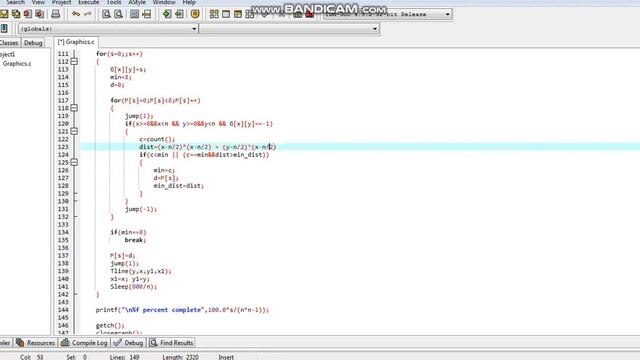Click the Rebuild All toolbar icon
Image resolution: width=640 pixels, height=360 pixels.
(250, 14)
